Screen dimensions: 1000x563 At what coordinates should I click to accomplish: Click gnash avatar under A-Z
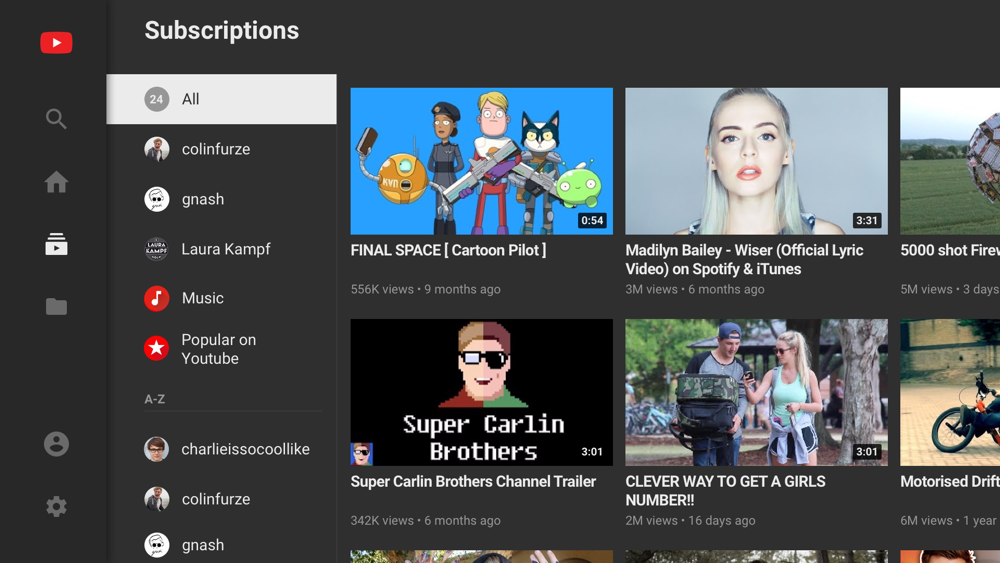point(156,545)
